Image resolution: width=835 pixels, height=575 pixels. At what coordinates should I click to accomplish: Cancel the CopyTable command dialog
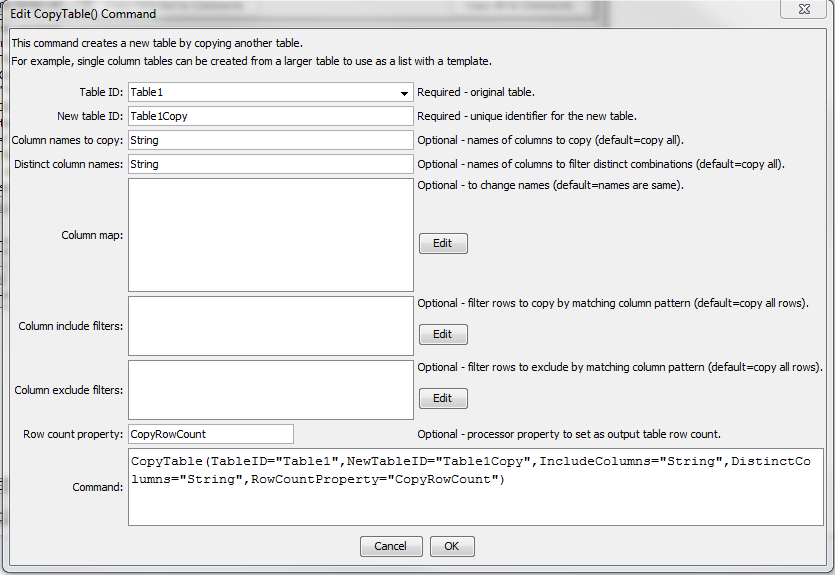[391, 546]
